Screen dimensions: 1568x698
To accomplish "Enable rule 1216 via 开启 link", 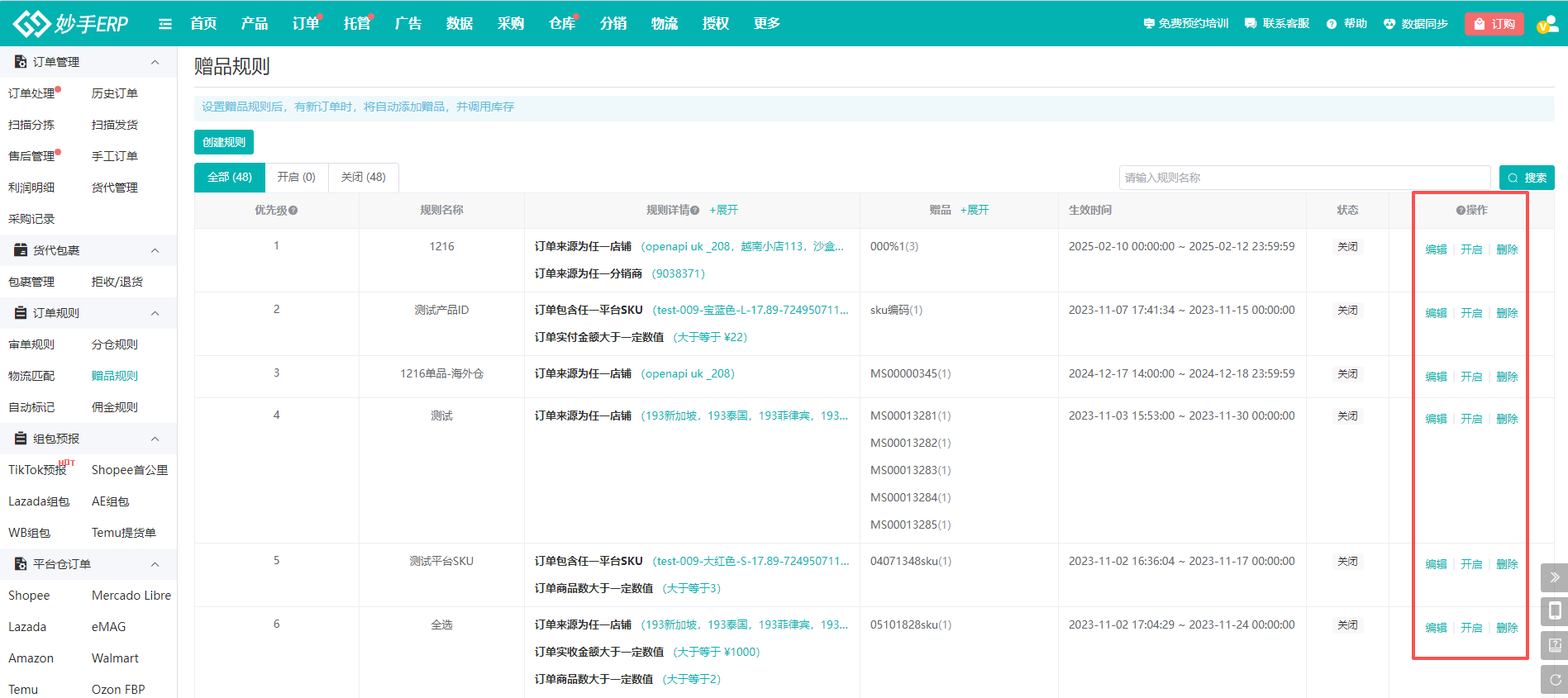I will [1470, 249].
